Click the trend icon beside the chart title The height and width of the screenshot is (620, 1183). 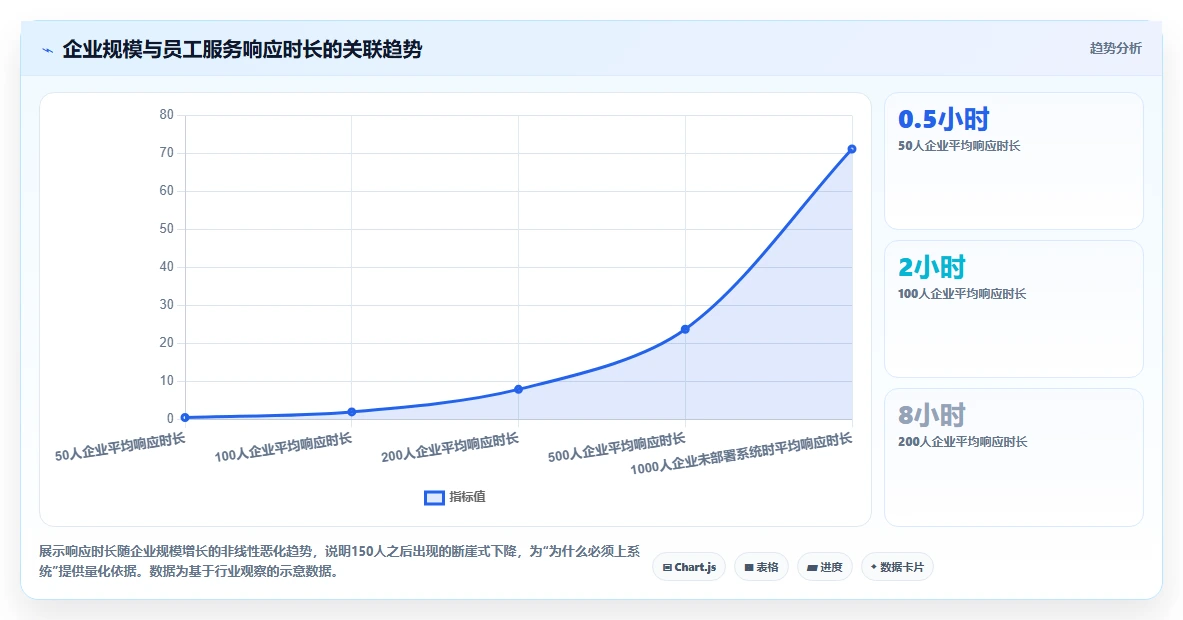[x=48, y=51]
